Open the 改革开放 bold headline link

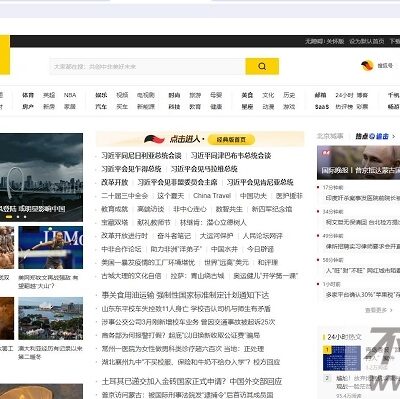tap(115, 182)
